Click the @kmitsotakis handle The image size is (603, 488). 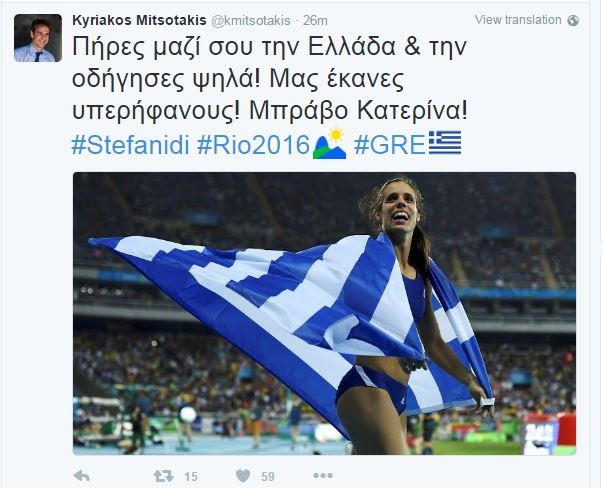click(251, 20)
